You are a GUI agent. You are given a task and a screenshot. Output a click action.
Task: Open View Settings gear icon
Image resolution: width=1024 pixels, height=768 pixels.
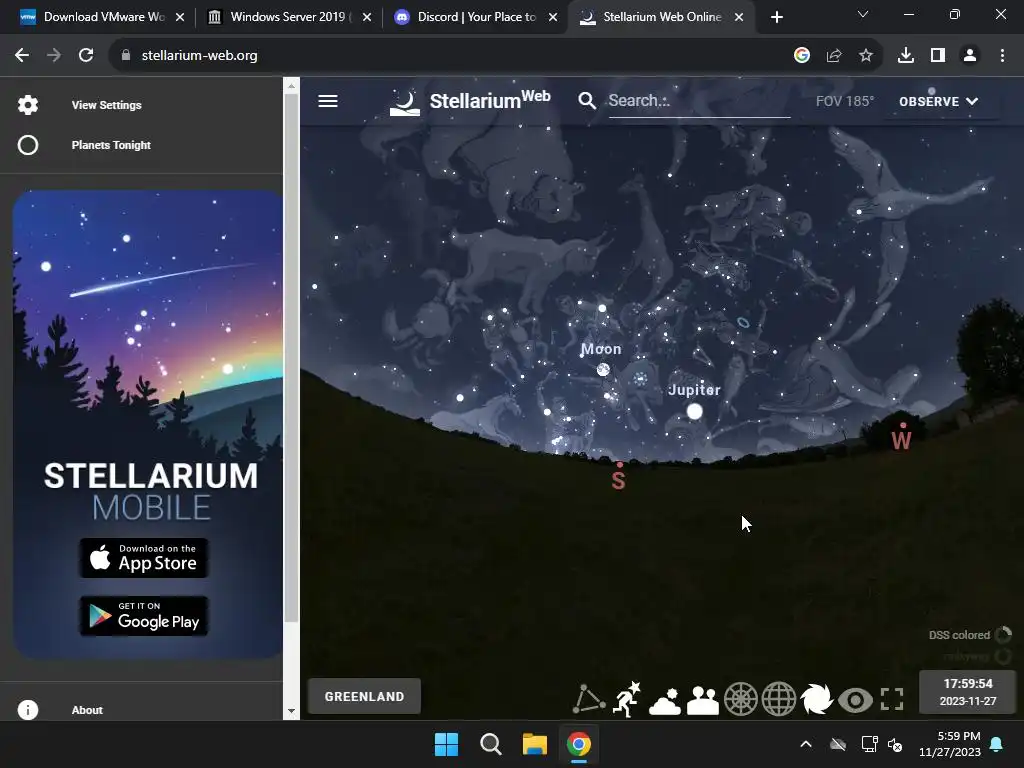(27, 104)
